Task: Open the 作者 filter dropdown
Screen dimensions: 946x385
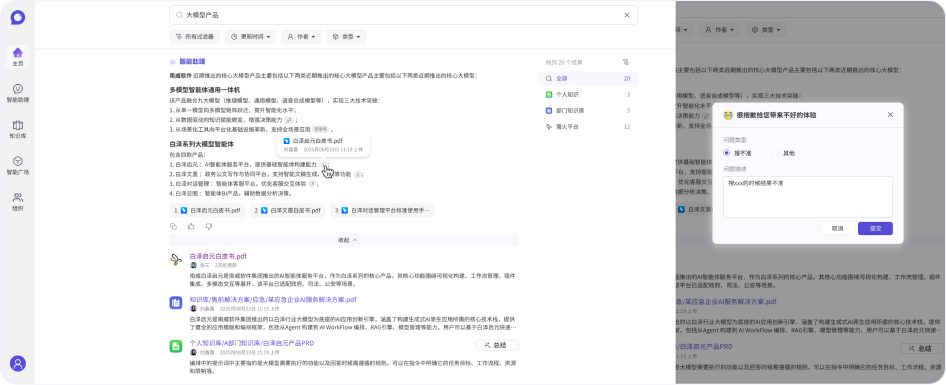Action: point(301,37)
